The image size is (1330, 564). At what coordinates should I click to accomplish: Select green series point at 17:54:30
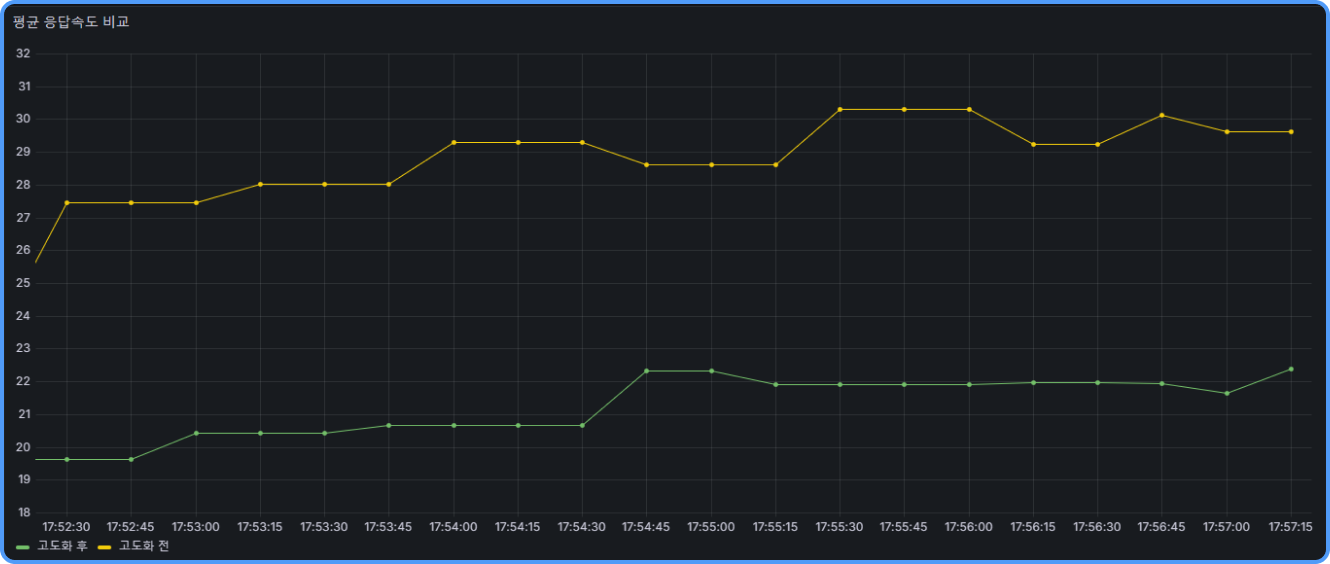pos(582,426)
